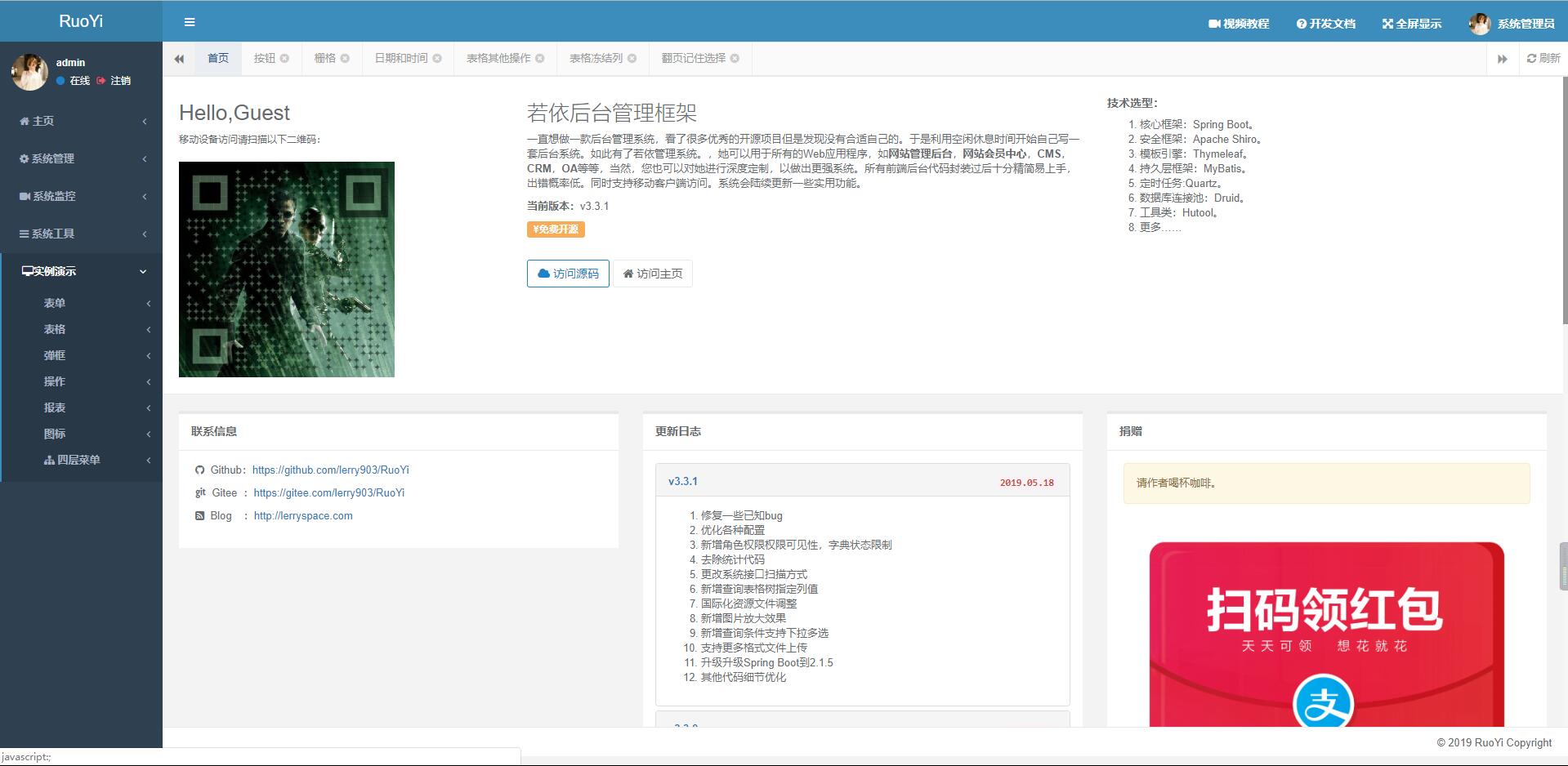Viewport: 1568px width, 766px height.
Task: Close the 表格冻结列 tab x icon
Action: pos(632,58)
